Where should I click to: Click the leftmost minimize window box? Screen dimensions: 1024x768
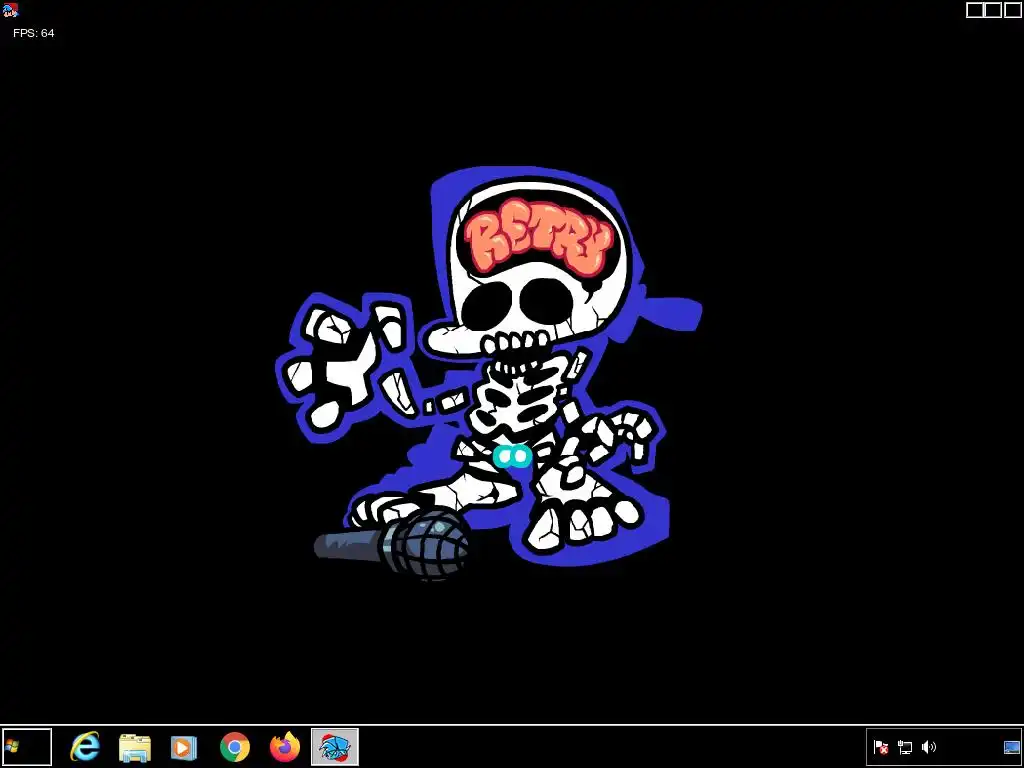(975, 10)
